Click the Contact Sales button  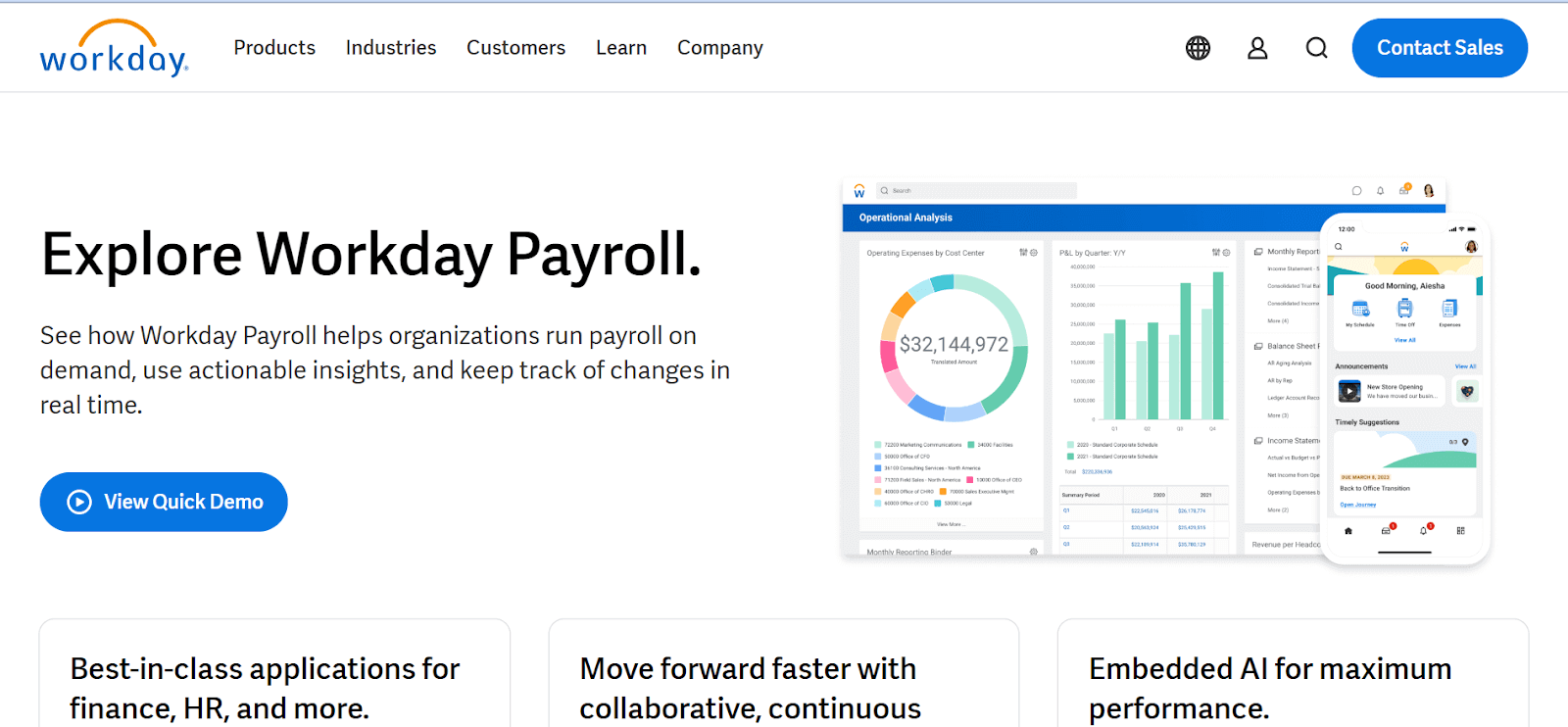pos(1440,48)
